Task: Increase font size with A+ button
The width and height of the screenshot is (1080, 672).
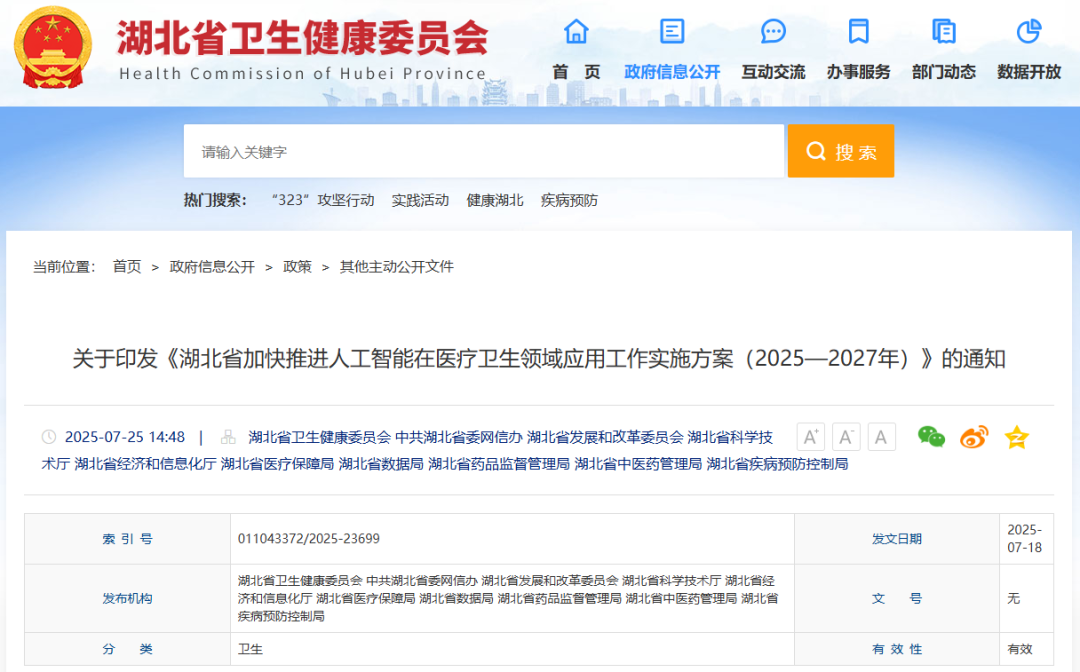Action: point(810,437)
